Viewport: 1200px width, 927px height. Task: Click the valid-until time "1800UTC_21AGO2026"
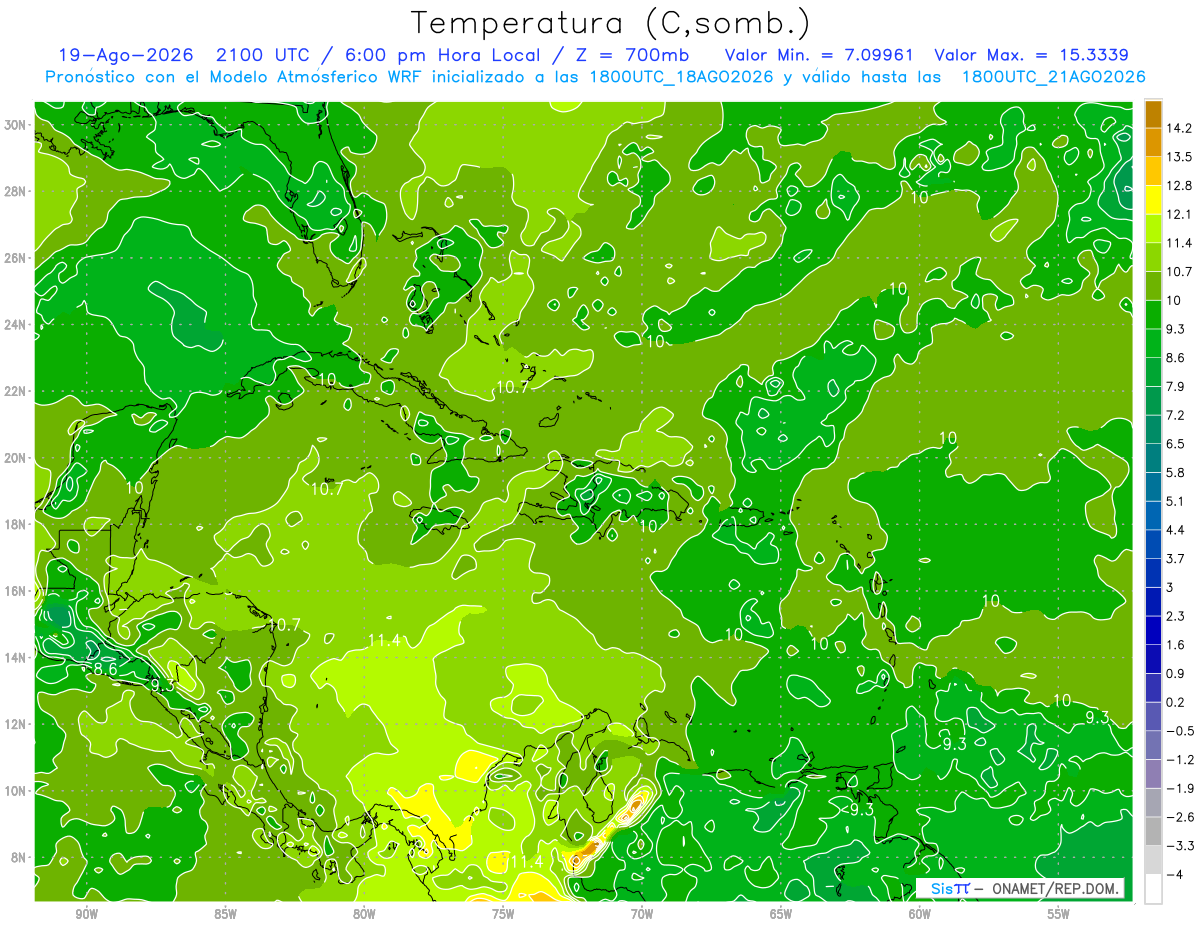pyautogui.click(x=1053, y=77)
